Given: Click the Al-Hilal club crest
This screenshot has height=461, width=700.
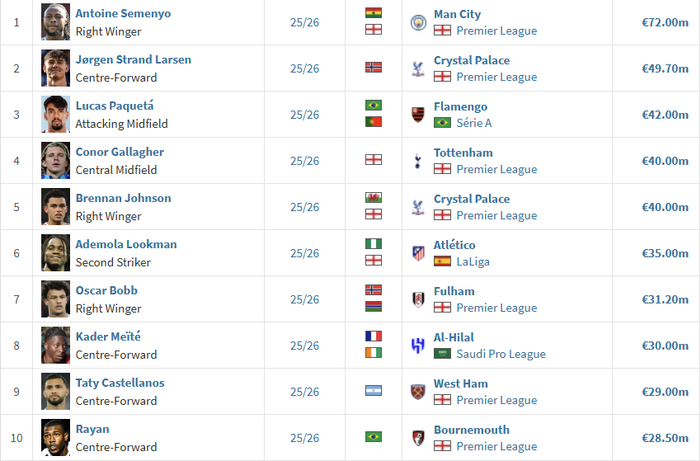Looking at the screenshot, I should [x=418, y=345].
